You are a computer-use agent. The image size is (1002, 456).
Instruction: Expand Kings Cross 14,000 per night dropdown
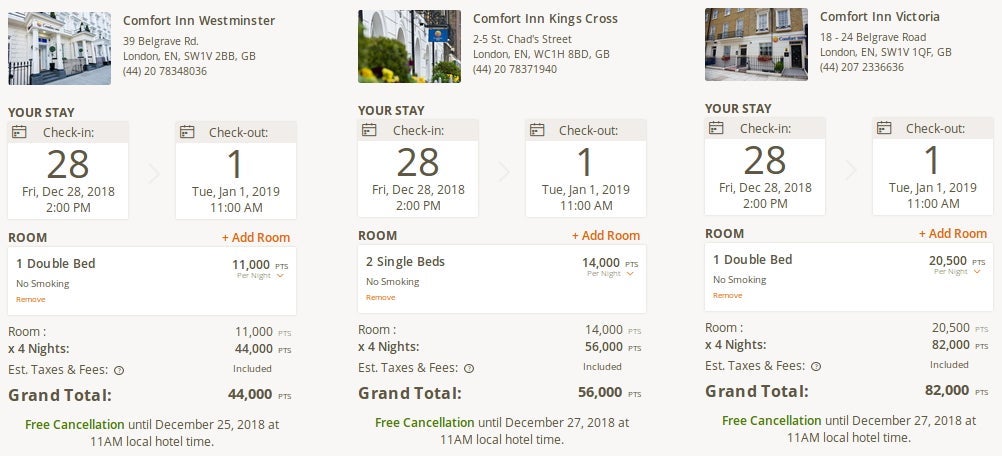(x=630, y=273)
